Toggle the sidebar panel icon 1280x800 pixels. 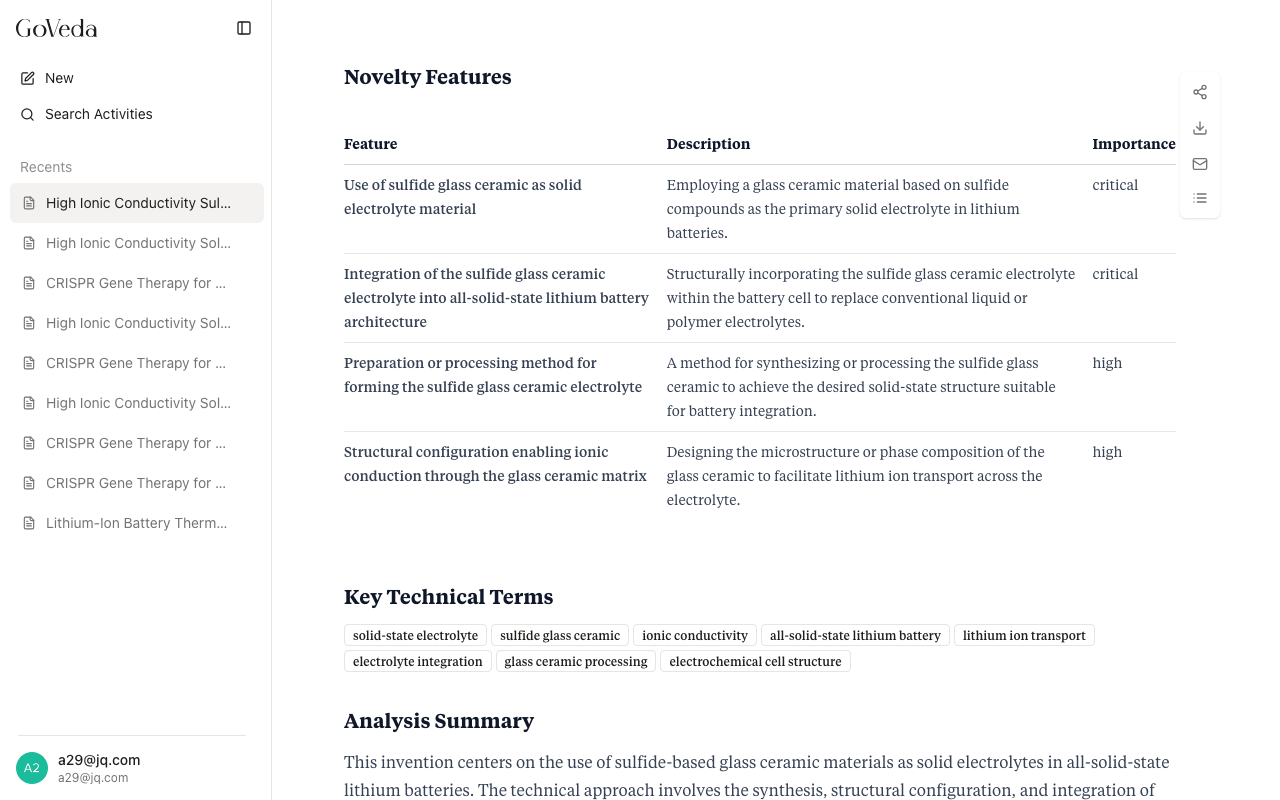[x=244, y=28]
